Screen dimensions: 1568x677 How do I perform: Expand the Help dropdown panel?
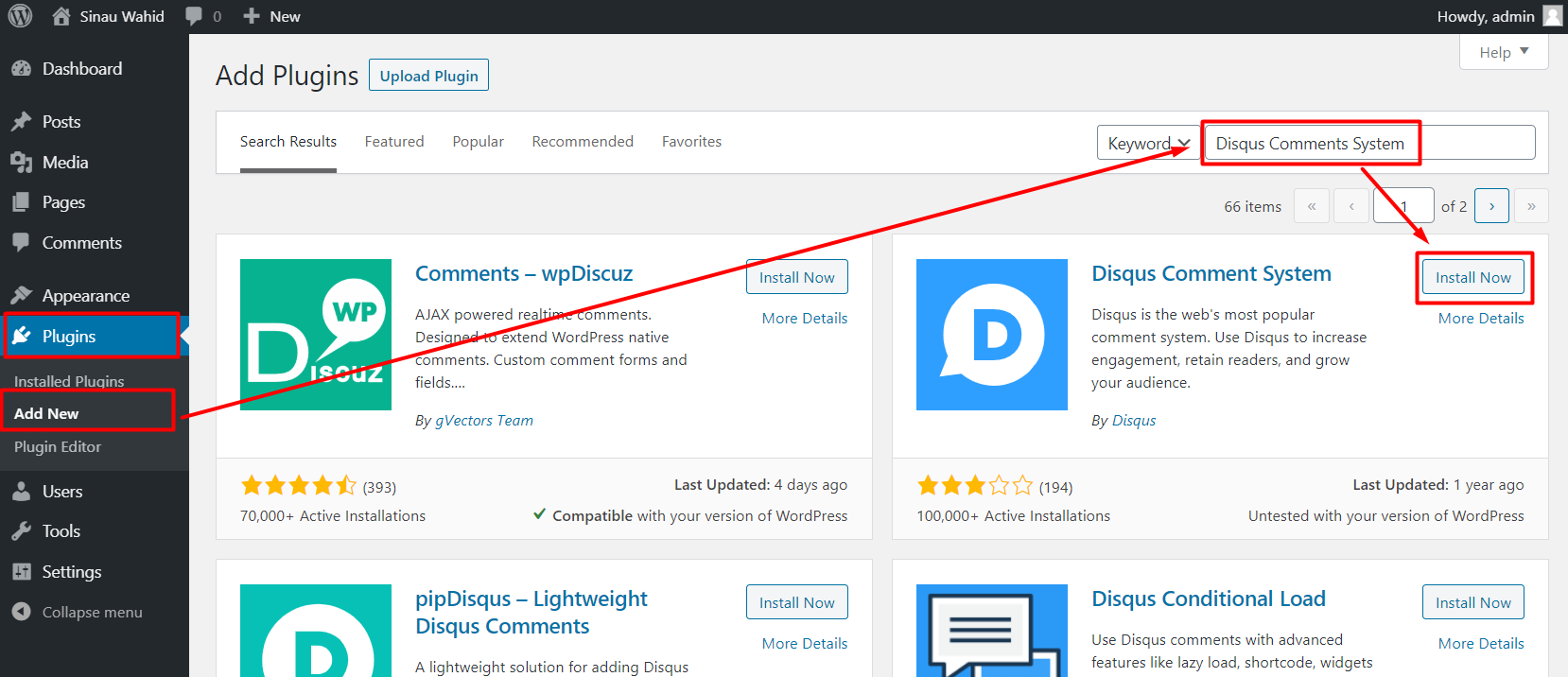click(1504, 53)
